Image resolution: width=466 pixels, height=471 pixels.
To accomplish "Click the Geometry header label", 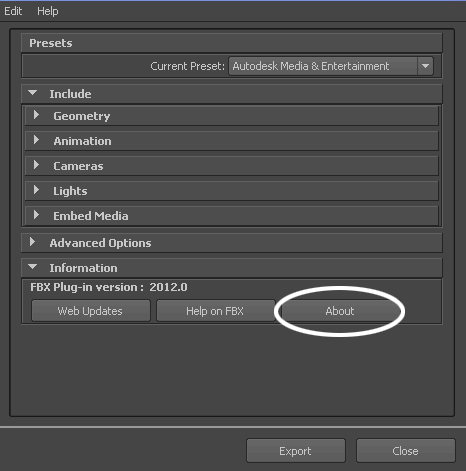I will (82, 116).
